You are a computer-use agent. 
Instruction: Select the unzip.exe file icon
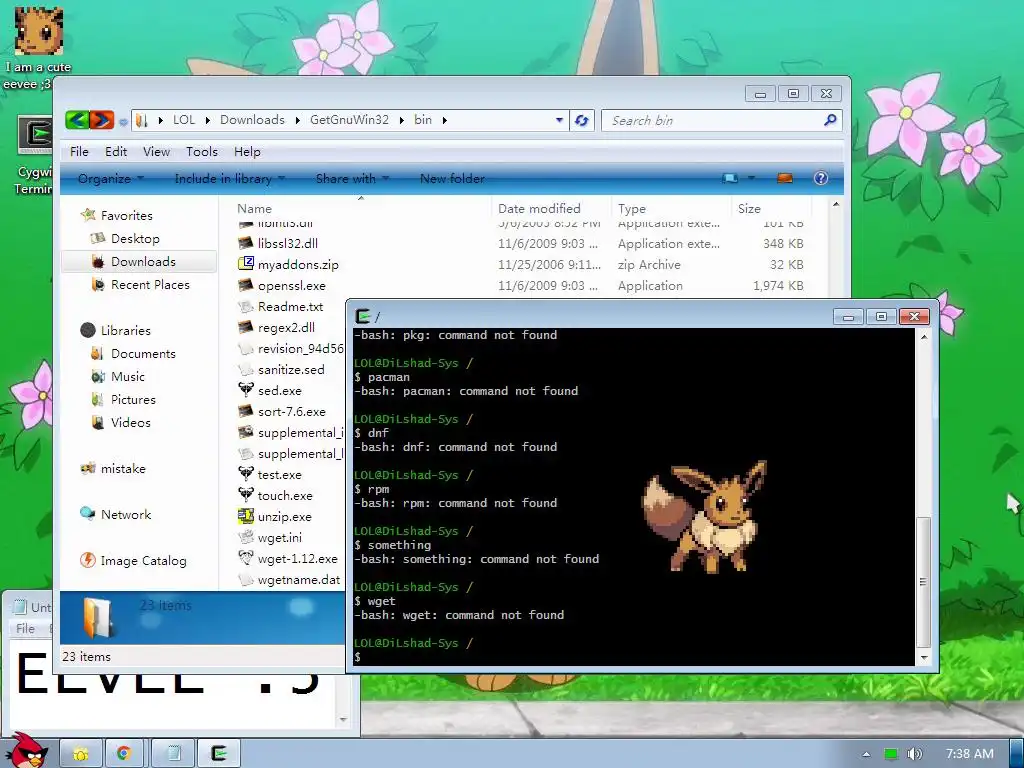246,516
